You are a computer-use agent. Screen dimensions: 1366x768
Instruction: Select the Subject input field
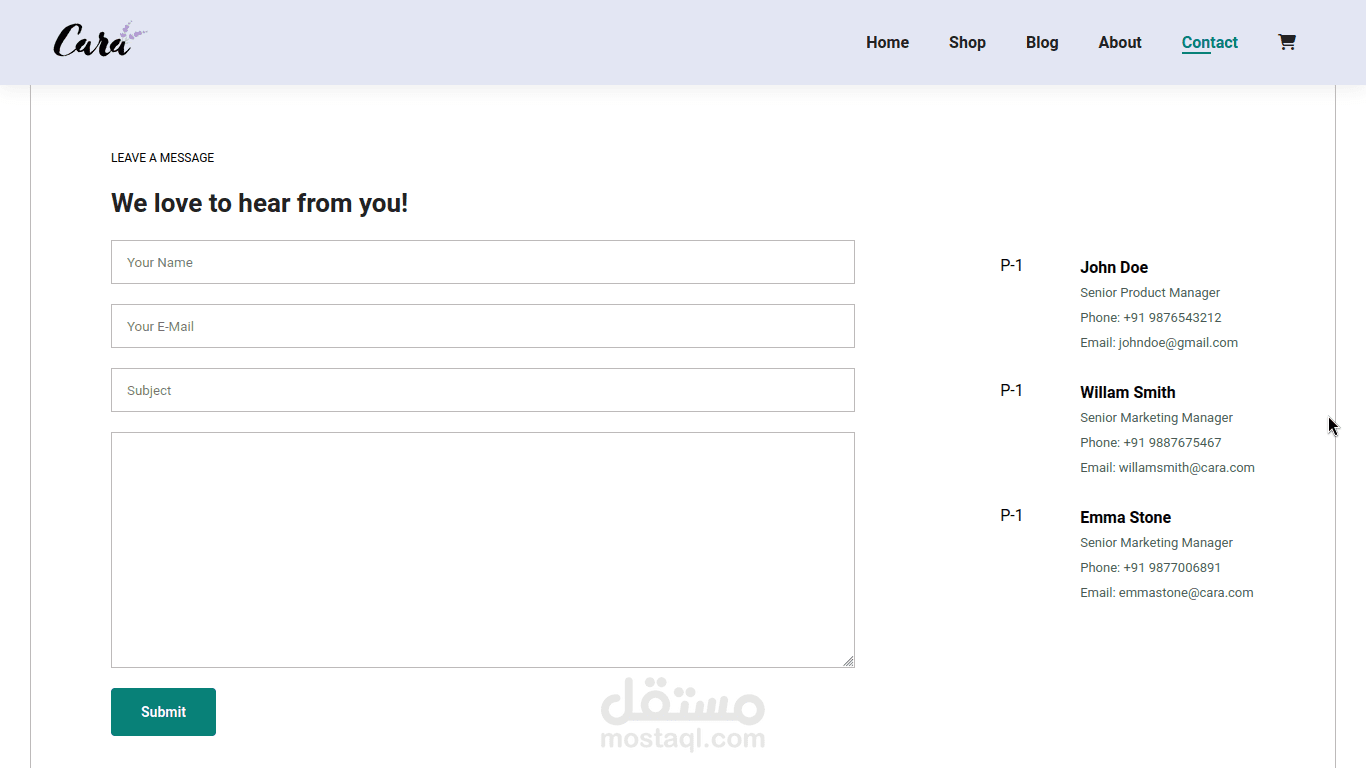click(482, 390)
